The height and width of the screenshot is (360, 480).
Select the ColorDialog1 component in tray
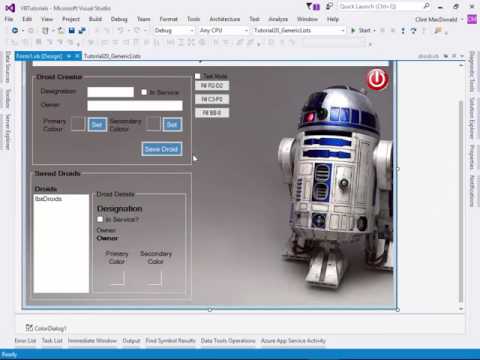(46, 328)
